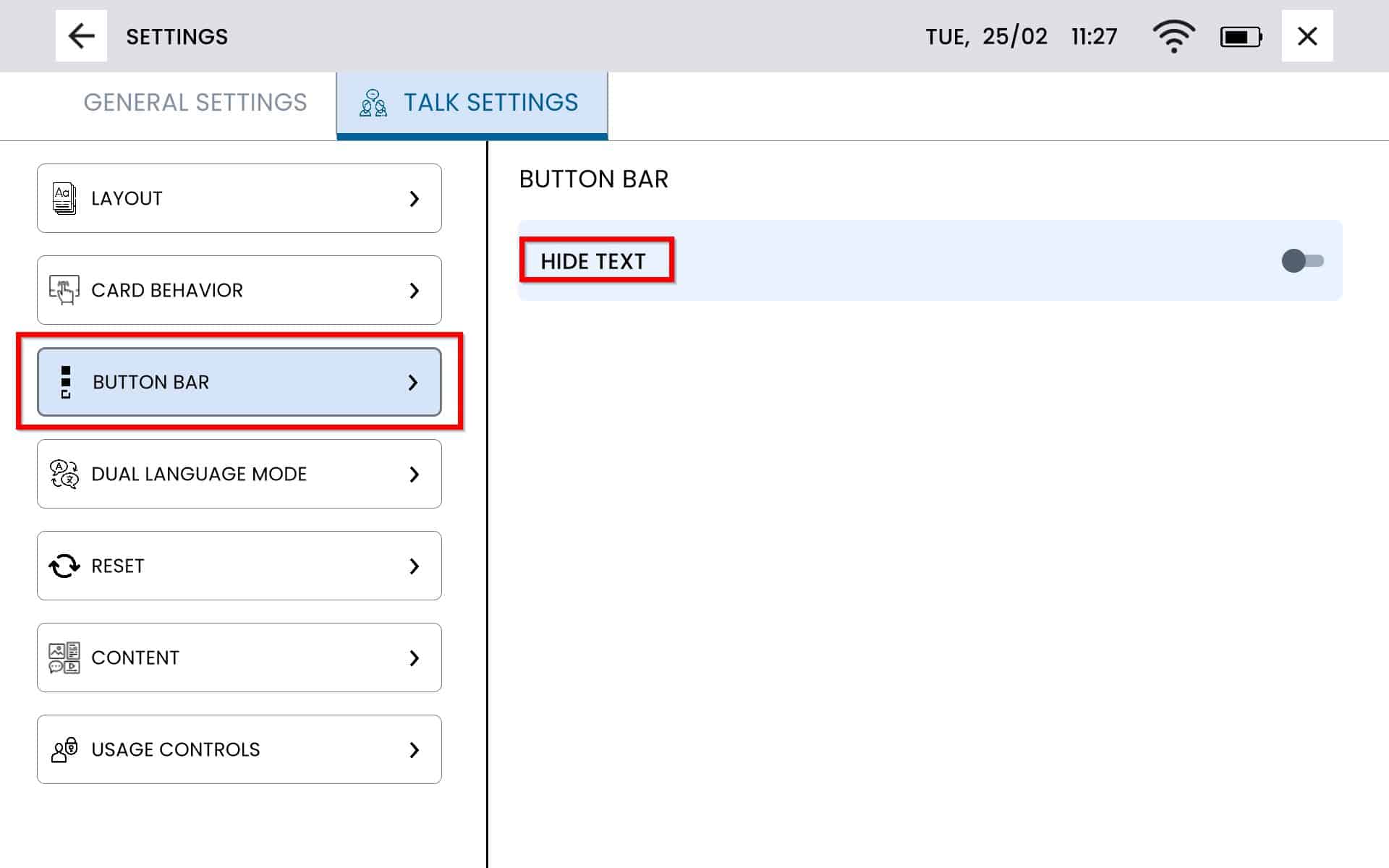Open the Card Behavior settings
This screenshot has height=868, width=1389.
pos(239,290)
